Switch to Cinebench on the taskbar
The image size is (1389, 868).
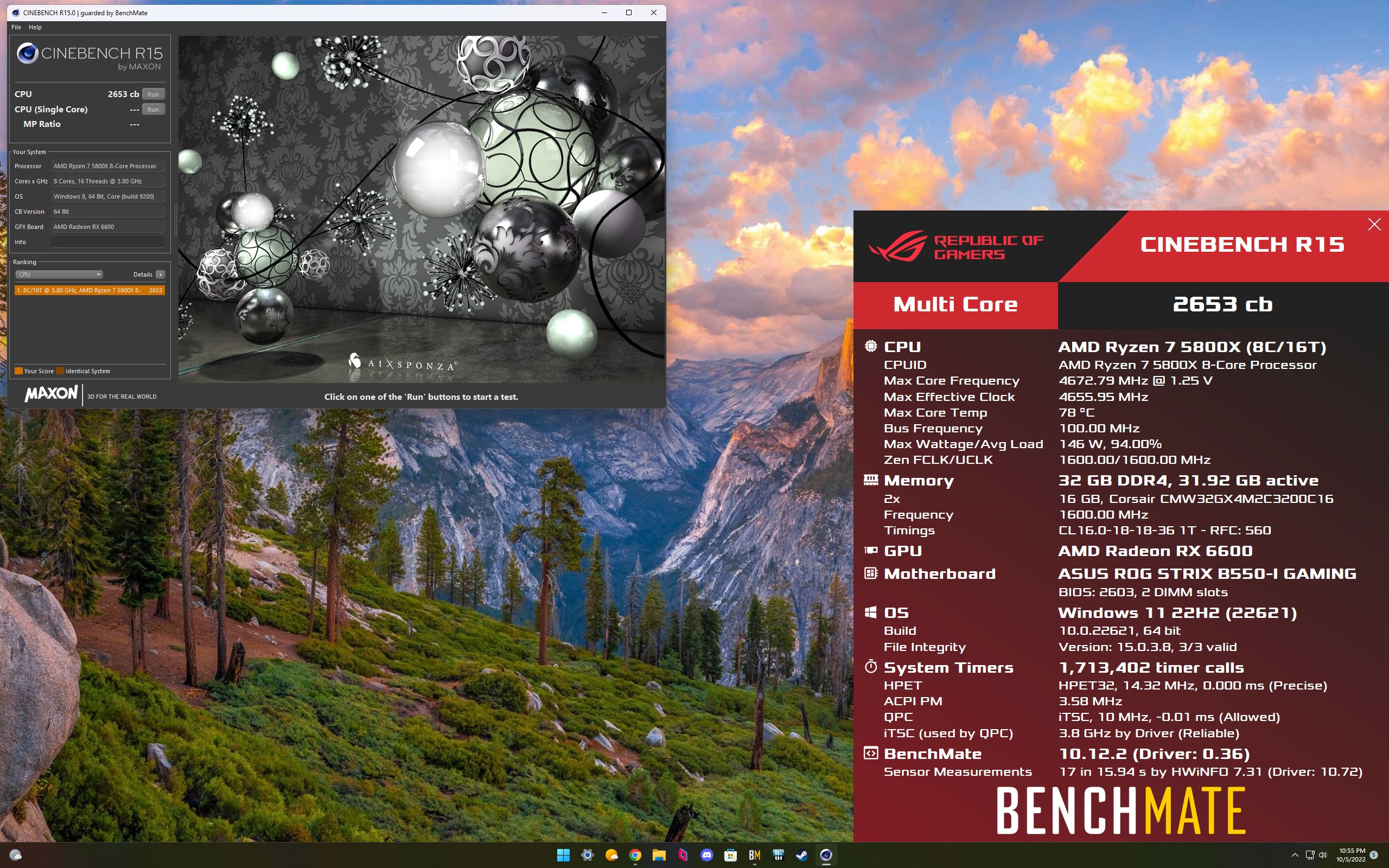pyautogui.click(x=826, y=856)
